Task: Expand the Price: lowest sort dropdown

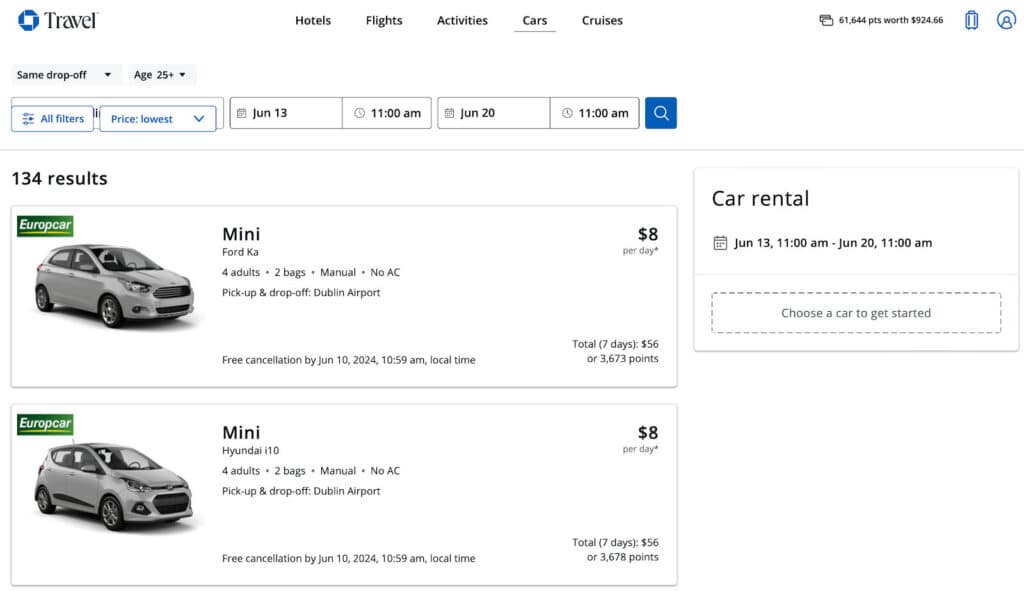Action: 157,119
